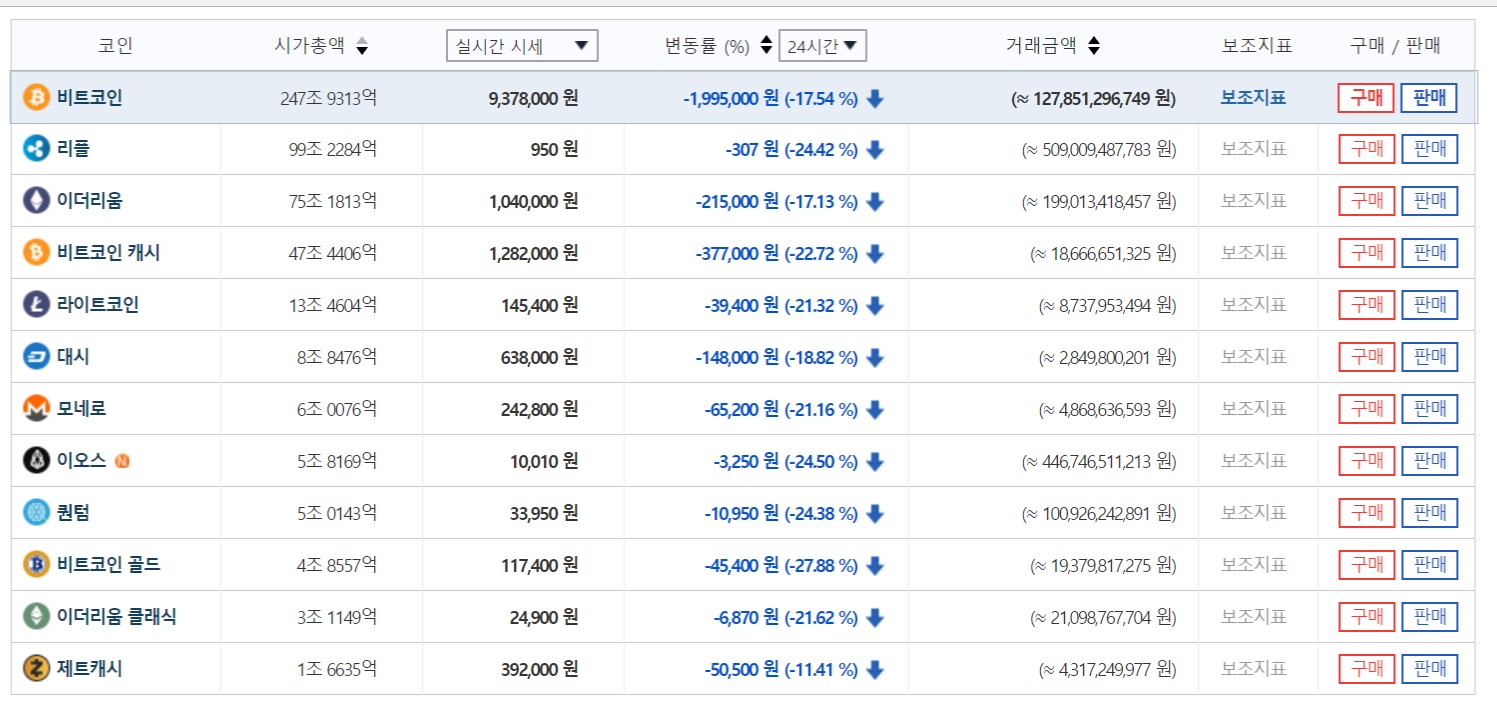The height and width of the screenshot is (704, 1497).
Task: Click the Monero coin icon
Action: tap(36, 409)
